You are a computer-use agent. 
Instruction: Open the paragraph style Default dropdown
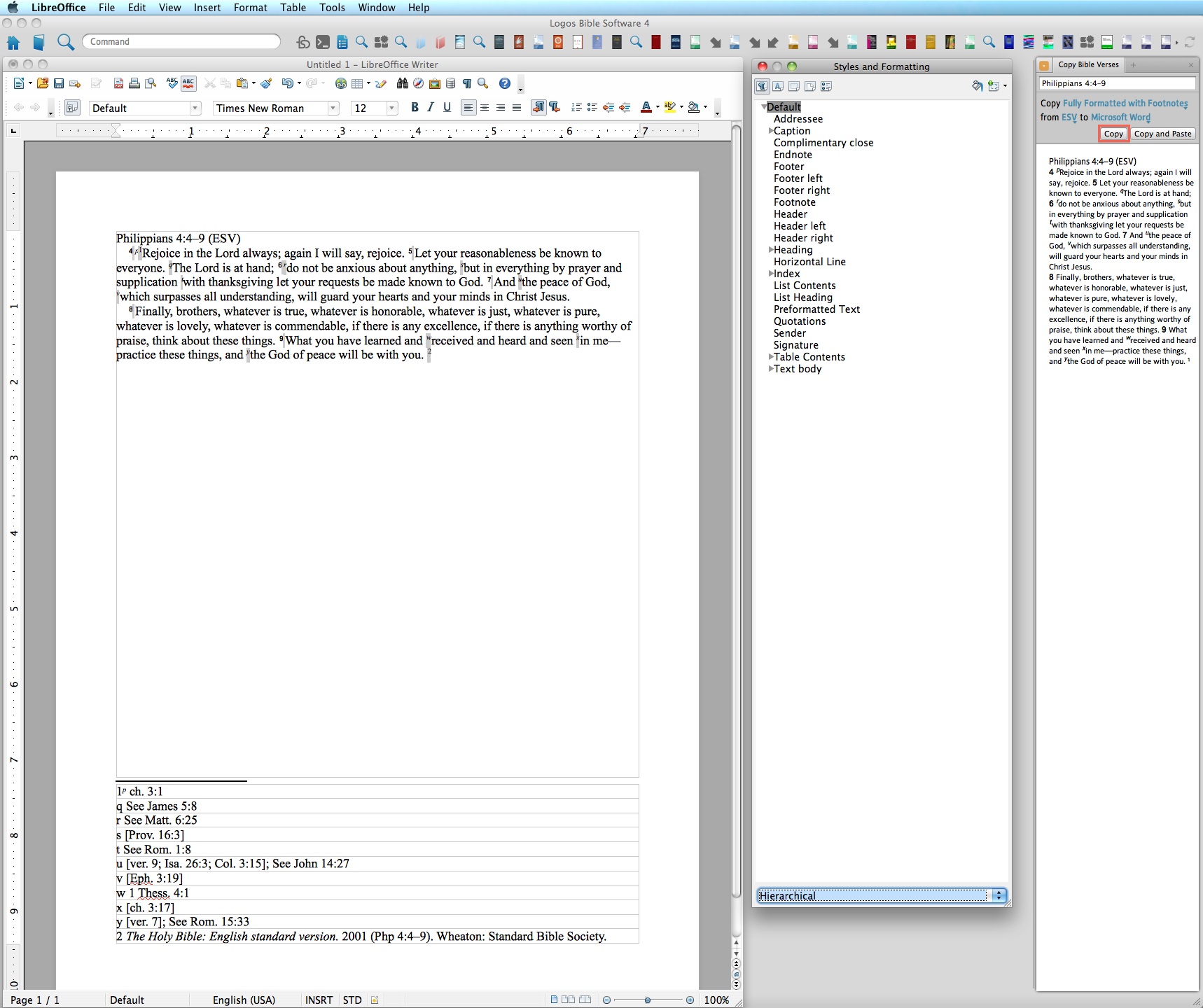195,108
